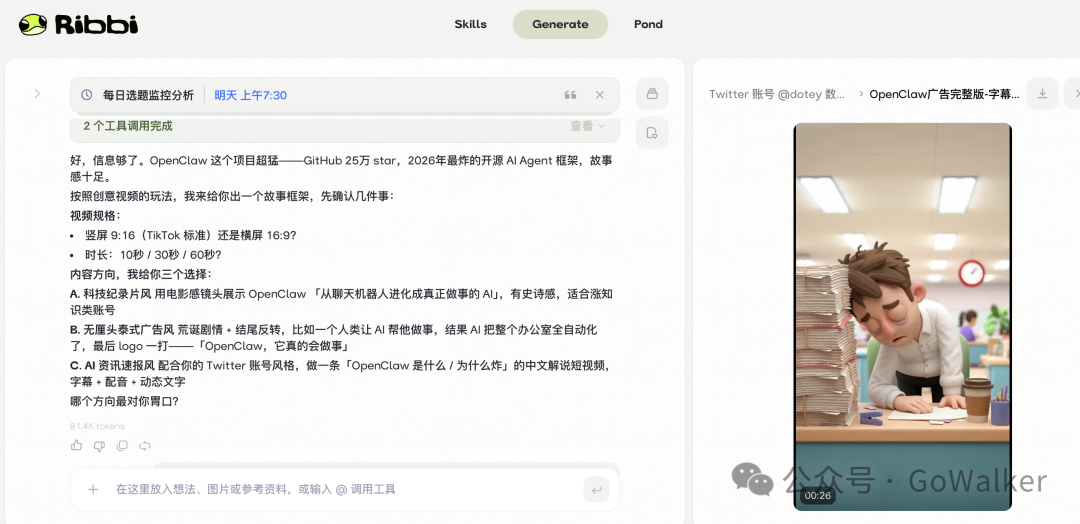Click 2 个工具调用完成 status row
Image resolution: width=1080 pixels, height=524 pixels.
[344, 127]
